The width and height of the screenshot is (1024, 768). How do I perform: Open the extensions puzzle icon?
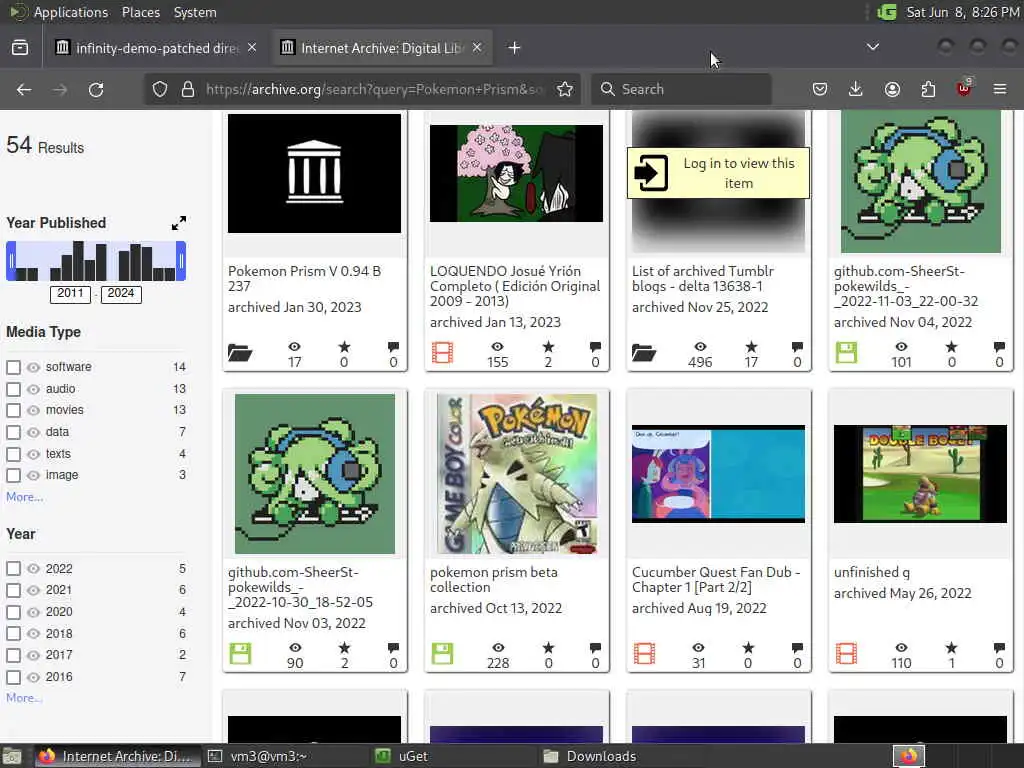(928, 89)
